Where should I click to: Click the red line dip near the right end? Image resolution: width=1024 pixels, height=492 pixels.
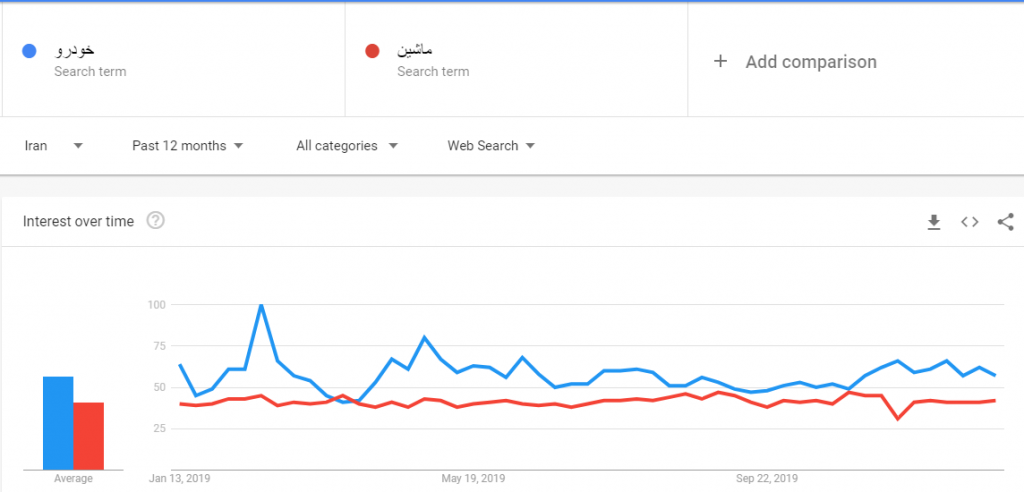pos(898,418)
